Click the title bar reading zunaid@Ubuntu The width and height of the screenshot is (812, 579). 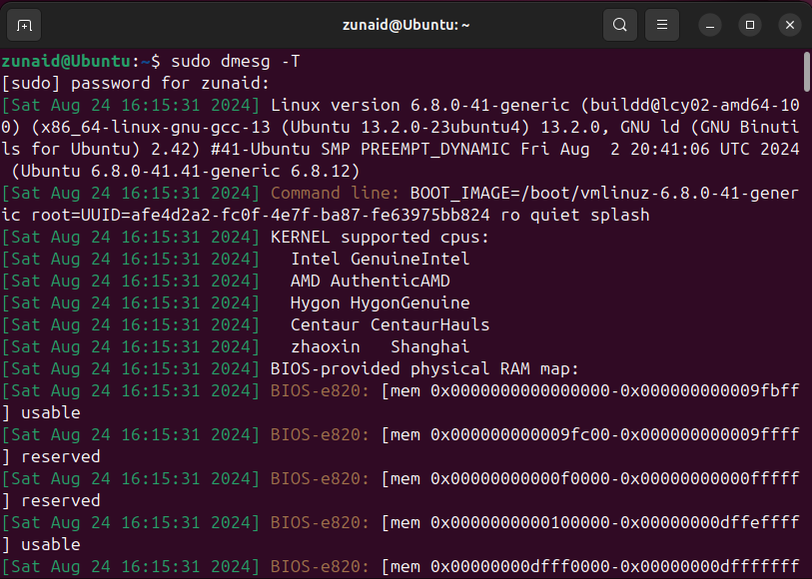point(404,24)
